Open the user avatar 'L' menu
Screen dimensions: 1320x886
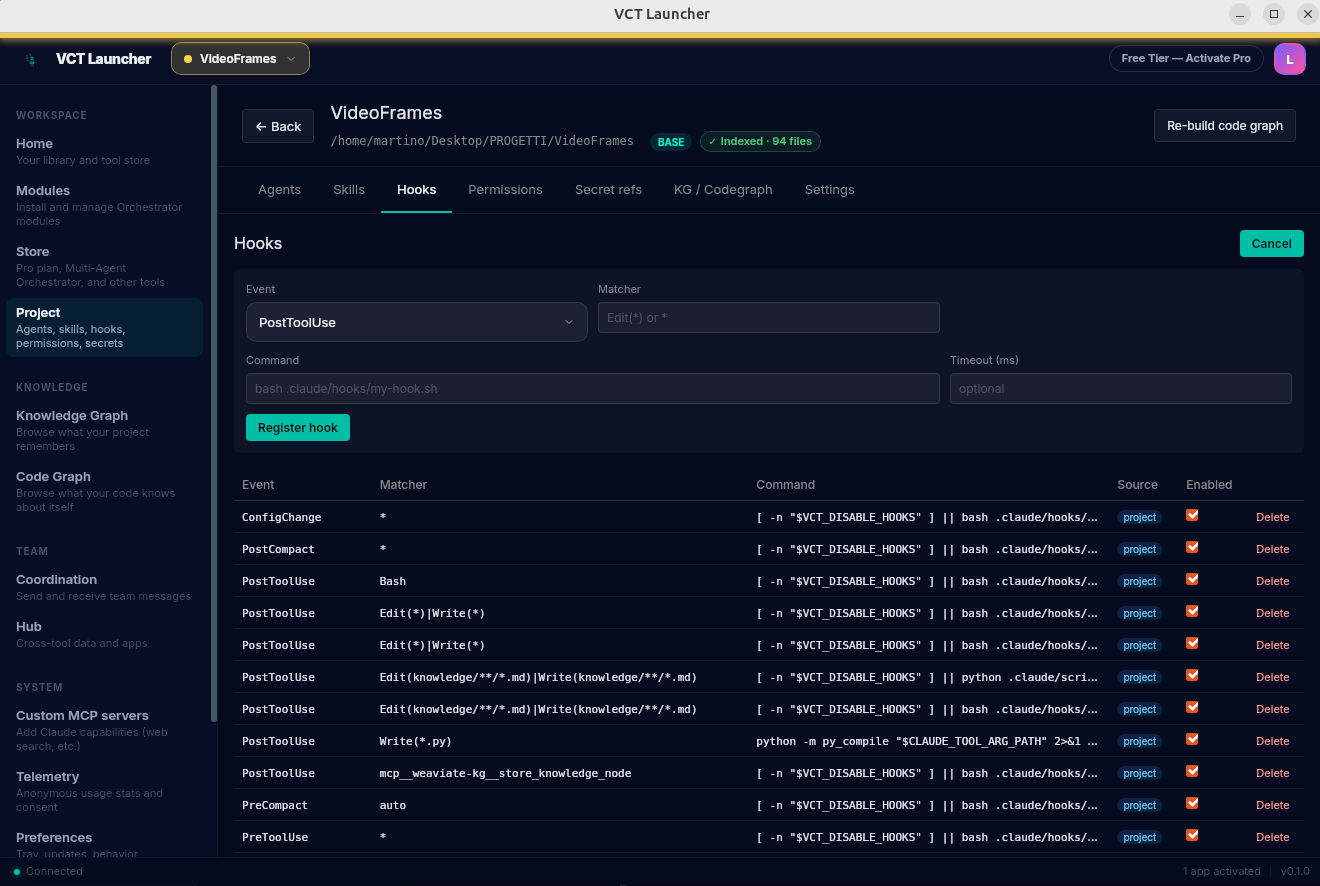point(1290,59)
